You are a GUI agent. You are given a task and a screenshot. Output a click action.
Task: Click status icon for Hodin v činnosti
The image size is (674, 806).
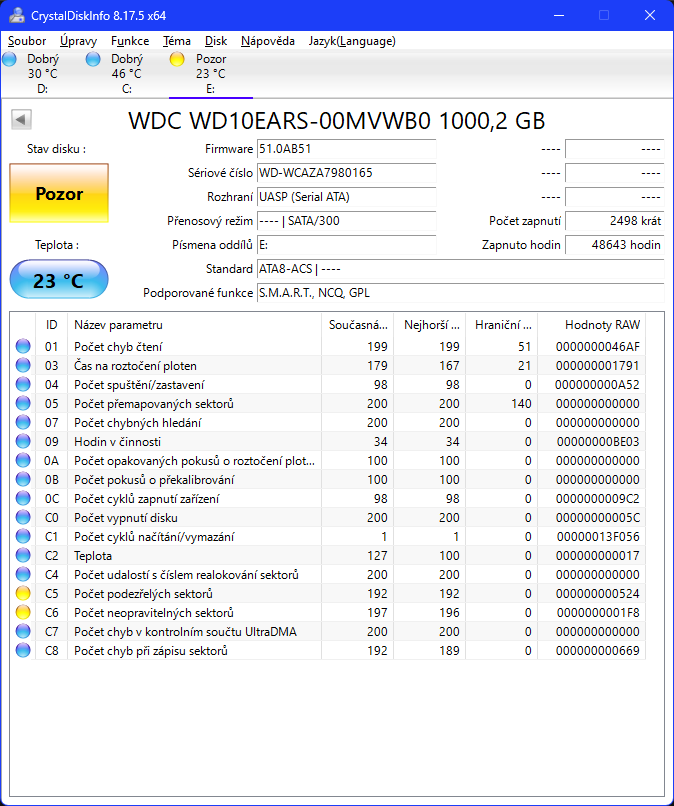click(23, 442)
